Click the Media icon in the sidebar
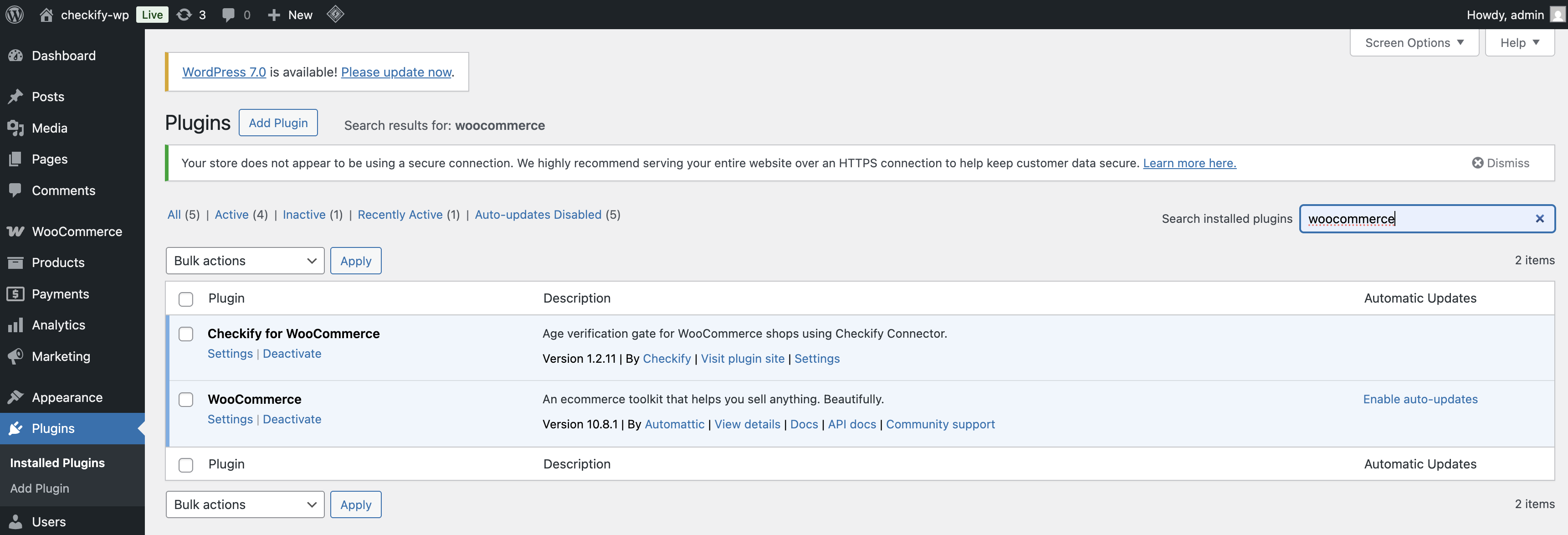The height and width of the screenshot is (535, 1568). point(16,128)
